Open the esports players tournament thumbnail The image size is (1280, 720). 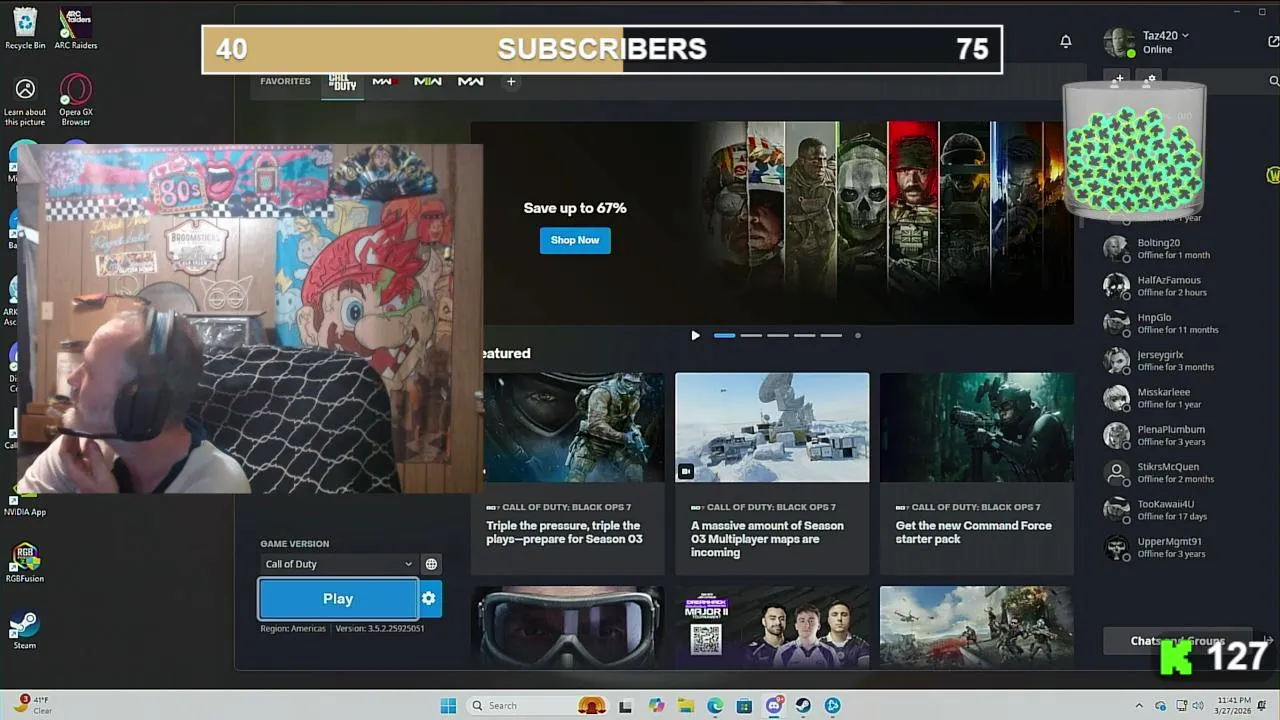click(x=772, y=626)
